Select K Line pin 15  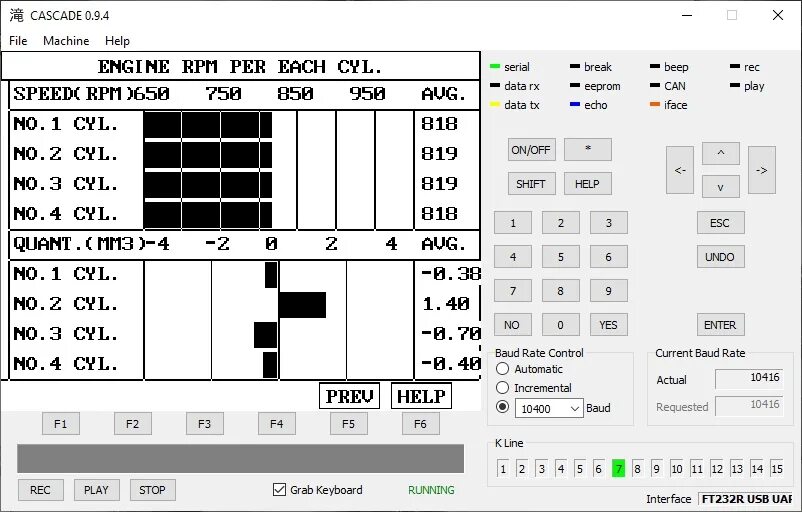[x=776, y=469]
